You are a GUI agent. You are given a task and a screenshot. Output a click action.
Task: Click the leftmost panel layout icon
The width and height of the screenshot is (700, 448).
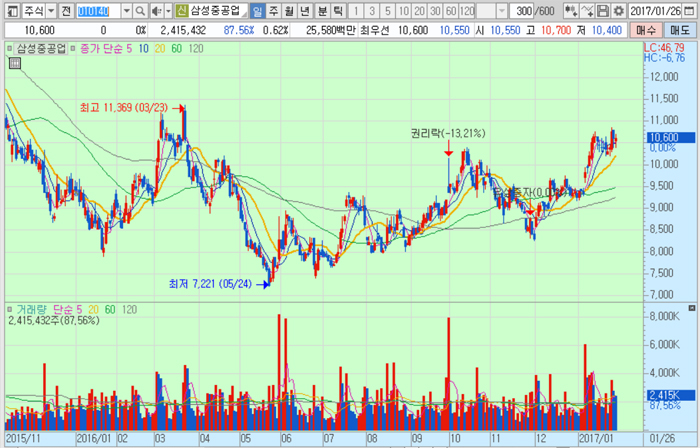pos(10,11)
